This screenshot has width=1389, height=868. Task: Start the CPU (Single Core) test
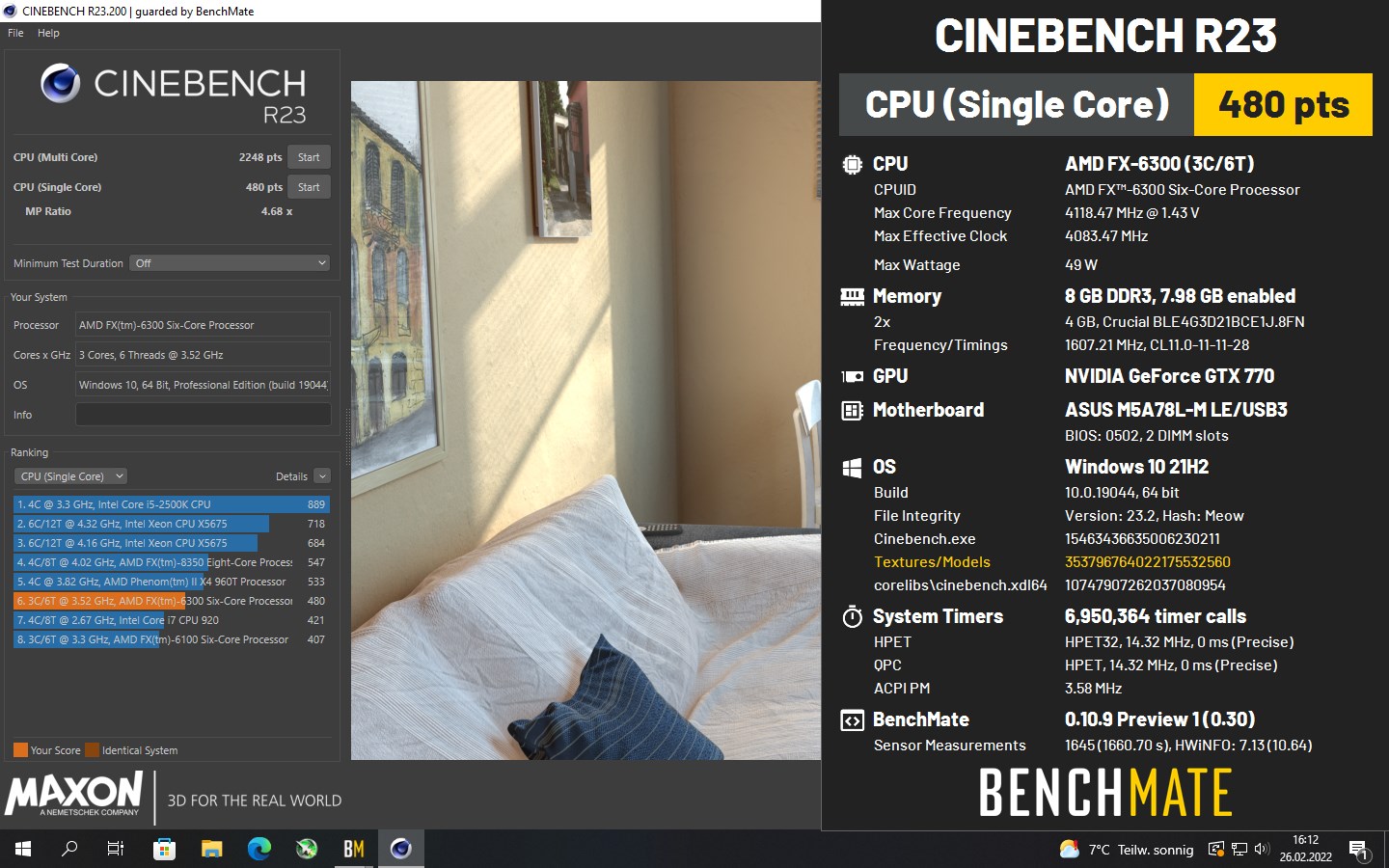309,187
